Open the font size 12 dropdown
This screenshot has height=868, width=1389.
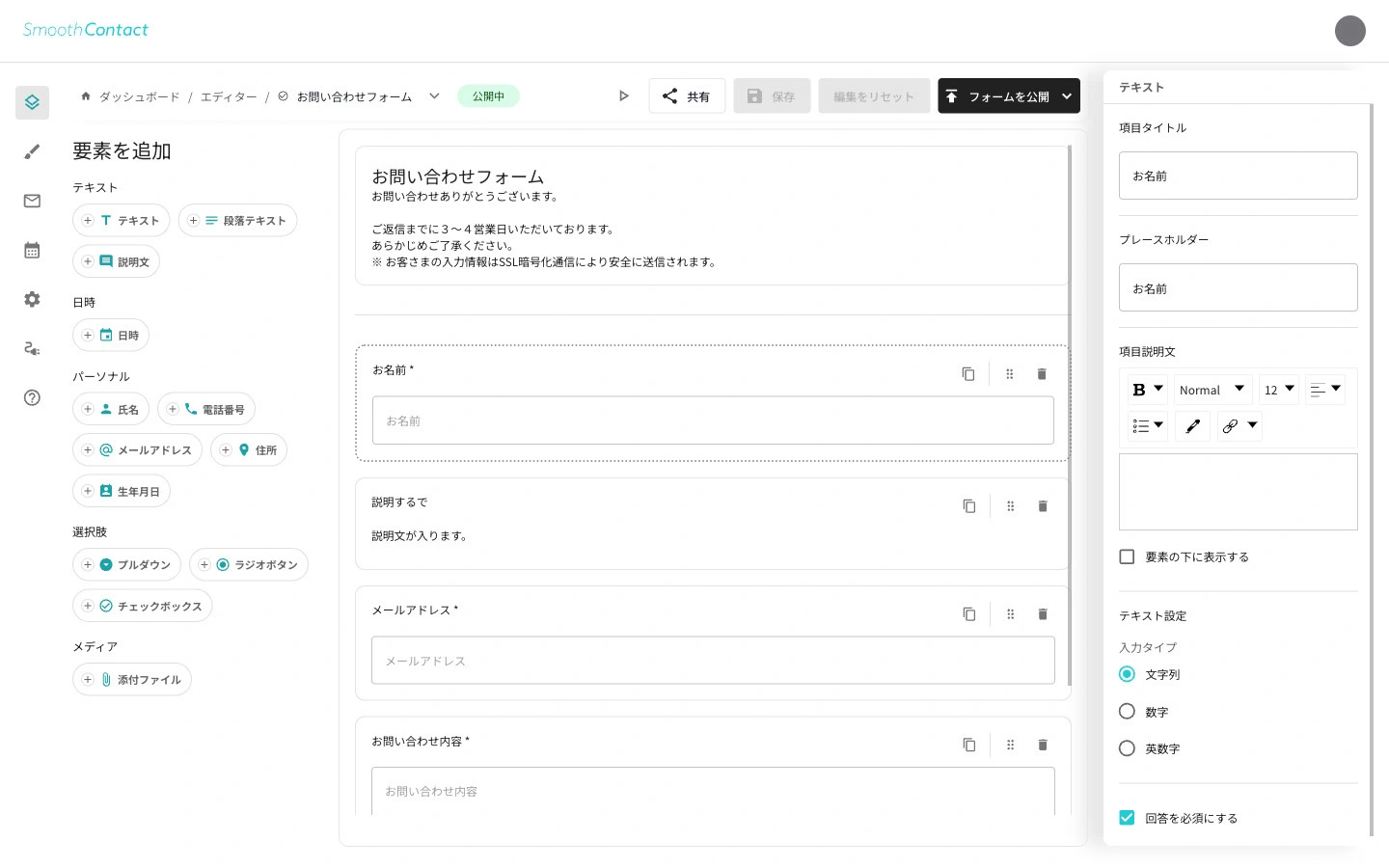(x=1278, y=390)
